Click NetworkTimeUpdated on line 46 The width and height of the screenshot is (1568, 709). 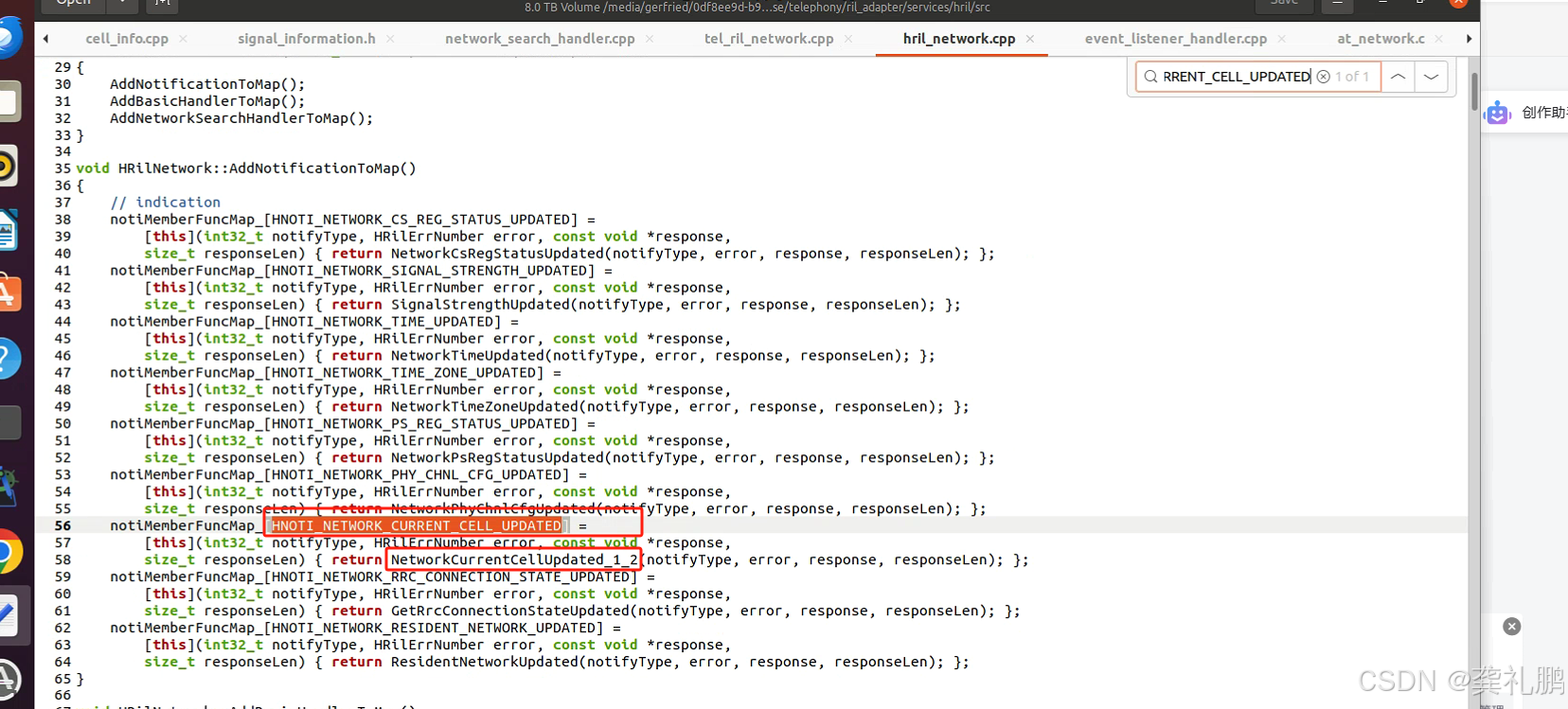click(468, 356)
